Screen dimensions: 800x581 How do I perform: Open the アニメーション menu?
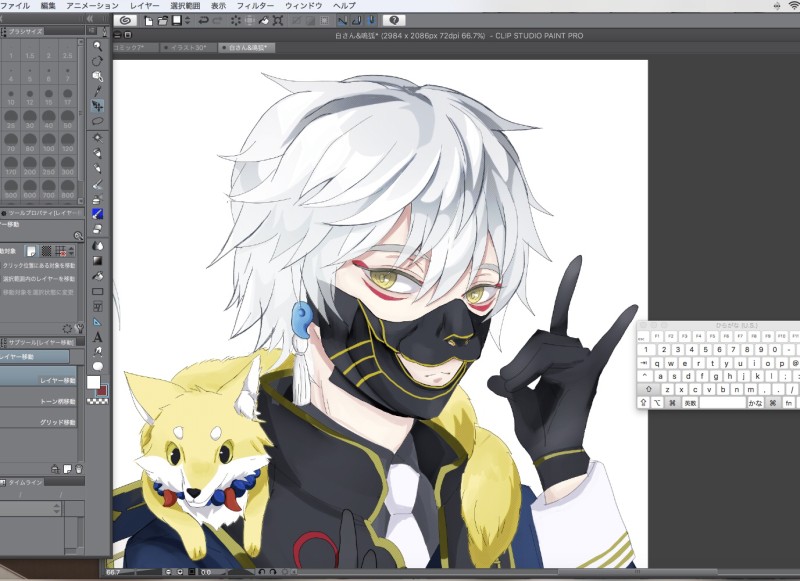(x=92, y=6)
